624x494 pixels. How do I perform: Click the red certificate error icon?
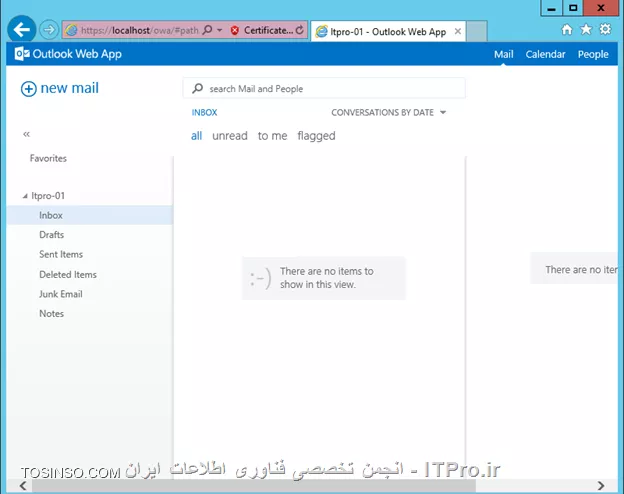pos(235,30)
